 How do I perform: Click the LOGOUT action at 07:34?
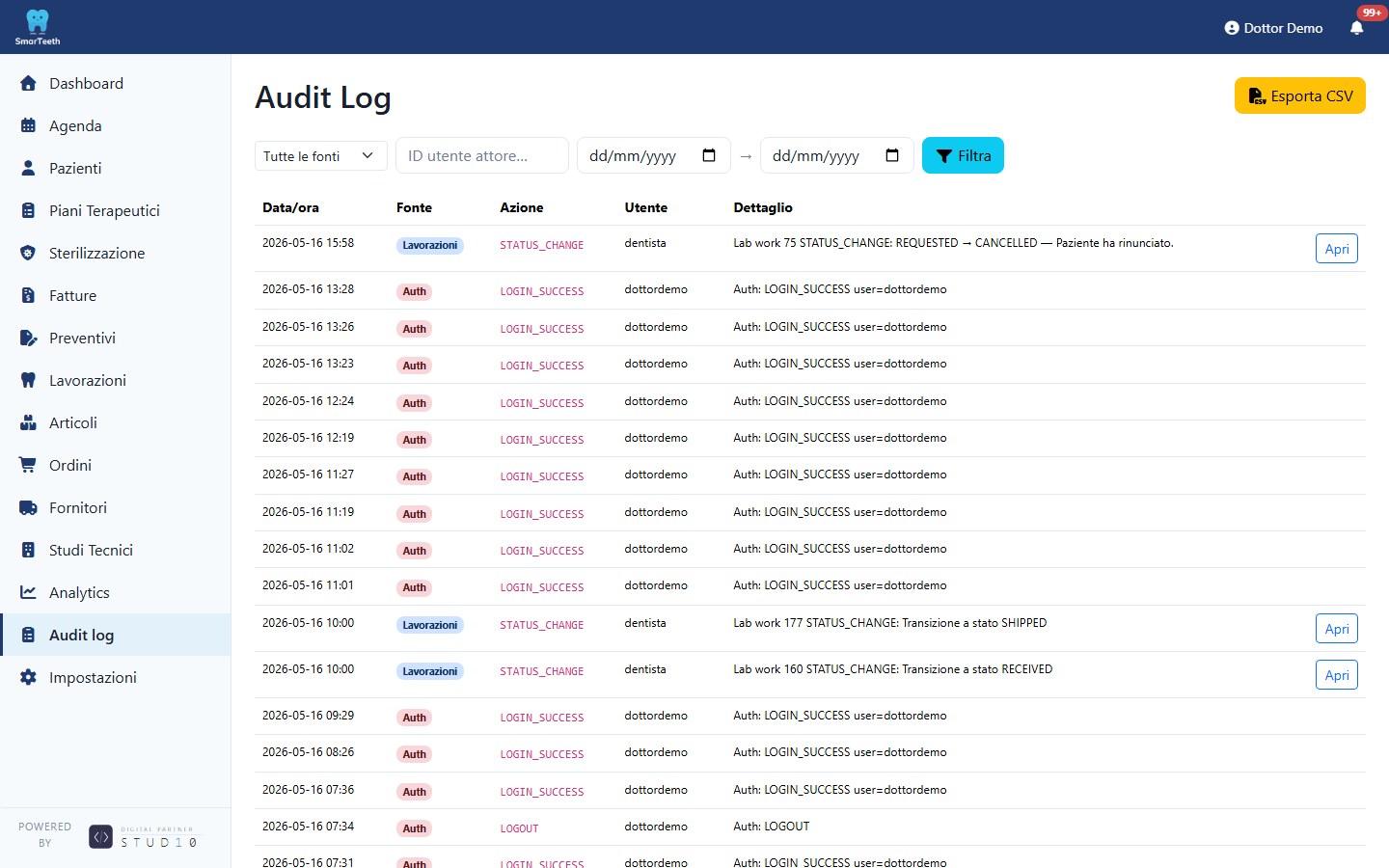pyautogui.click(x=519, y=828)
